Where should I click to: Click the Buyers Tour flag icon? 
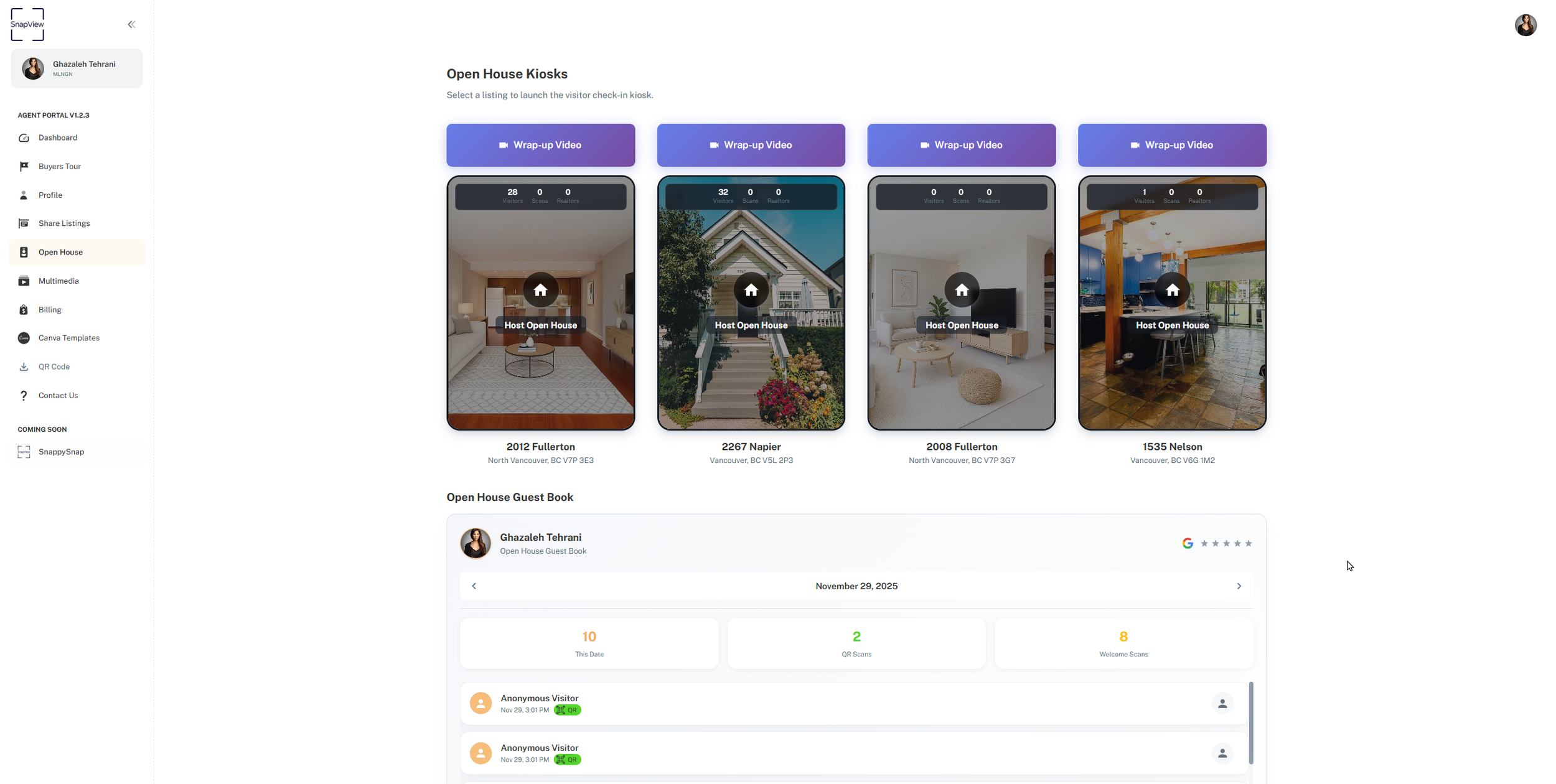coord(24,167)
